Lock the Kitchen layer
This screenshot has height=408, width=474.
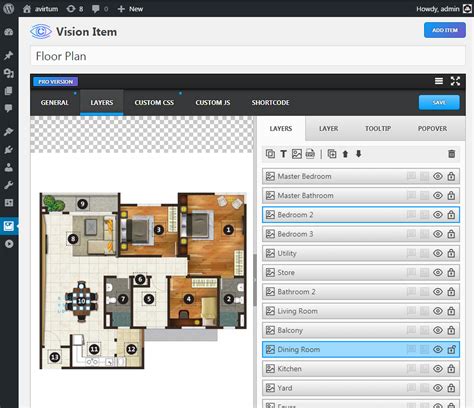tap(451, 369)
